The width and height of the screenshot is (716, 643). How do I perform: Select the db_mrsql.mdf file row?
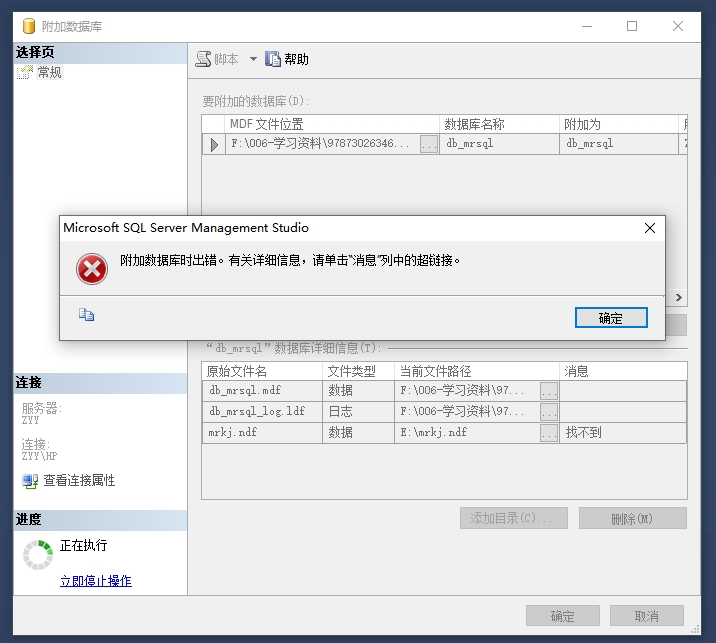[444, 391]
